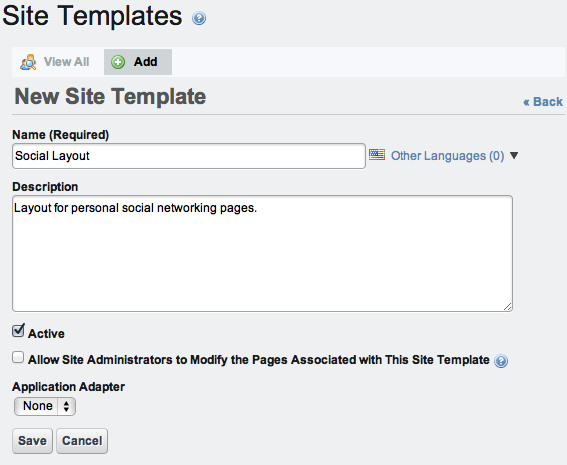Viewport: 567px width, 465px height.
Task: Click the Name (Required) label
Action: coord(60,135)
